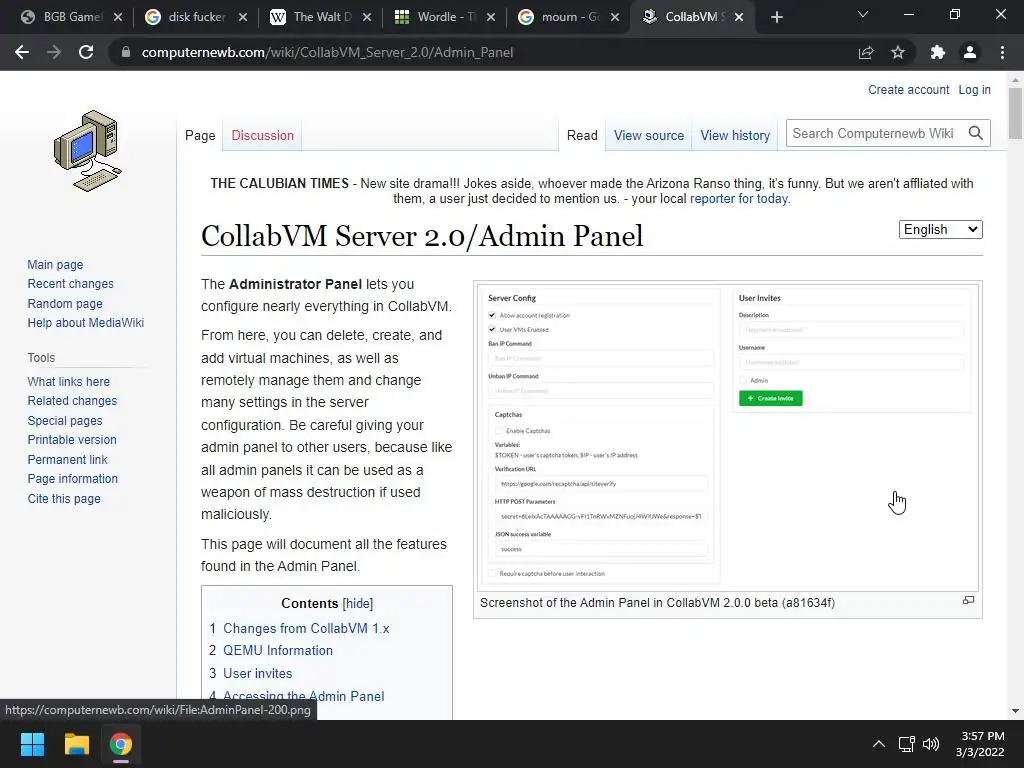
Task: Jump to Changes from CollabVM 1.x
Action: 306,628
